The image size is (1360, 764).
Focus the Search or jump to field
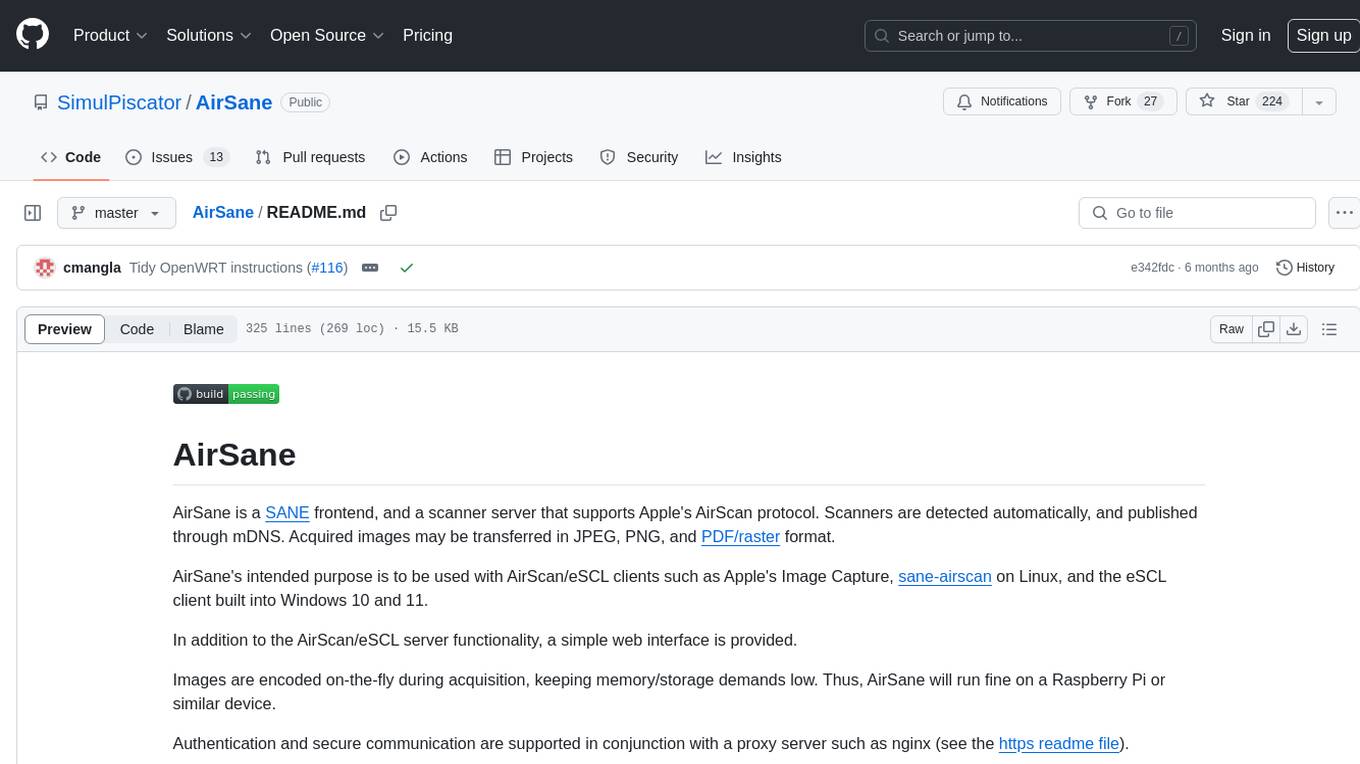tap(1030, 35)
